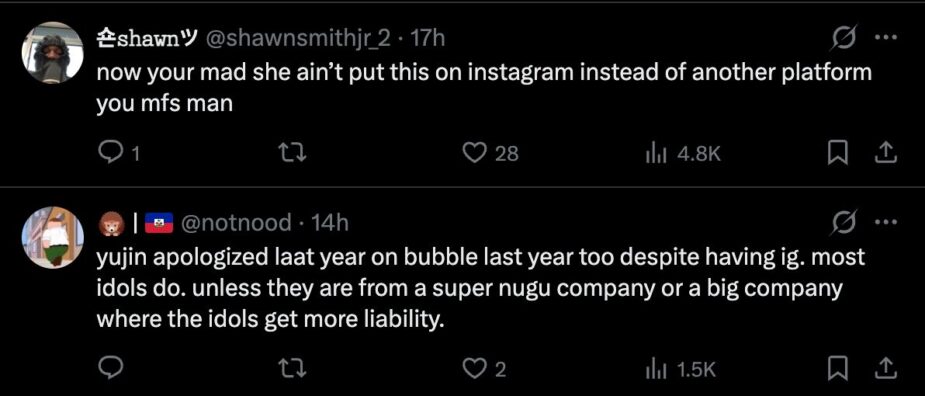This screenshot has width=925, height=396.
Task: Bookmark shawn's tweet
Action: (836, 154)
